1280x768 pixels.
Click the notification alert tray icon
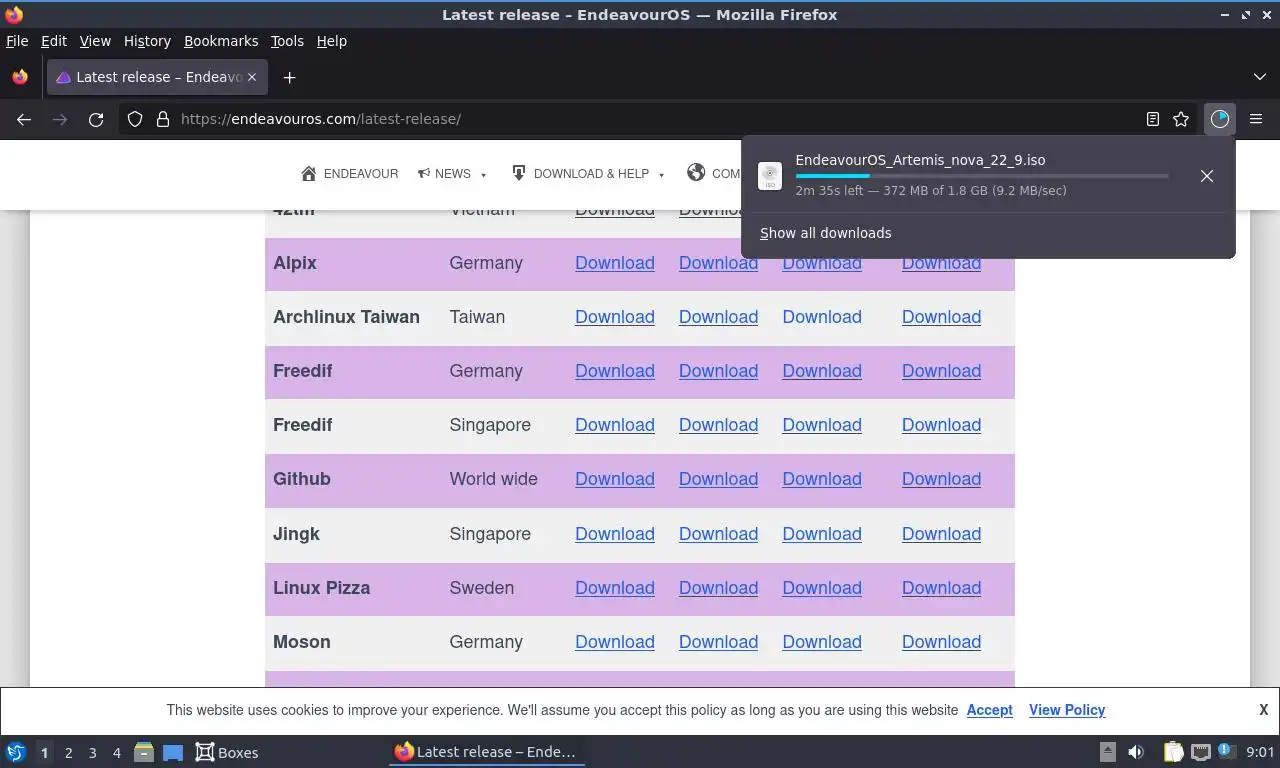tap(1227, 752)
